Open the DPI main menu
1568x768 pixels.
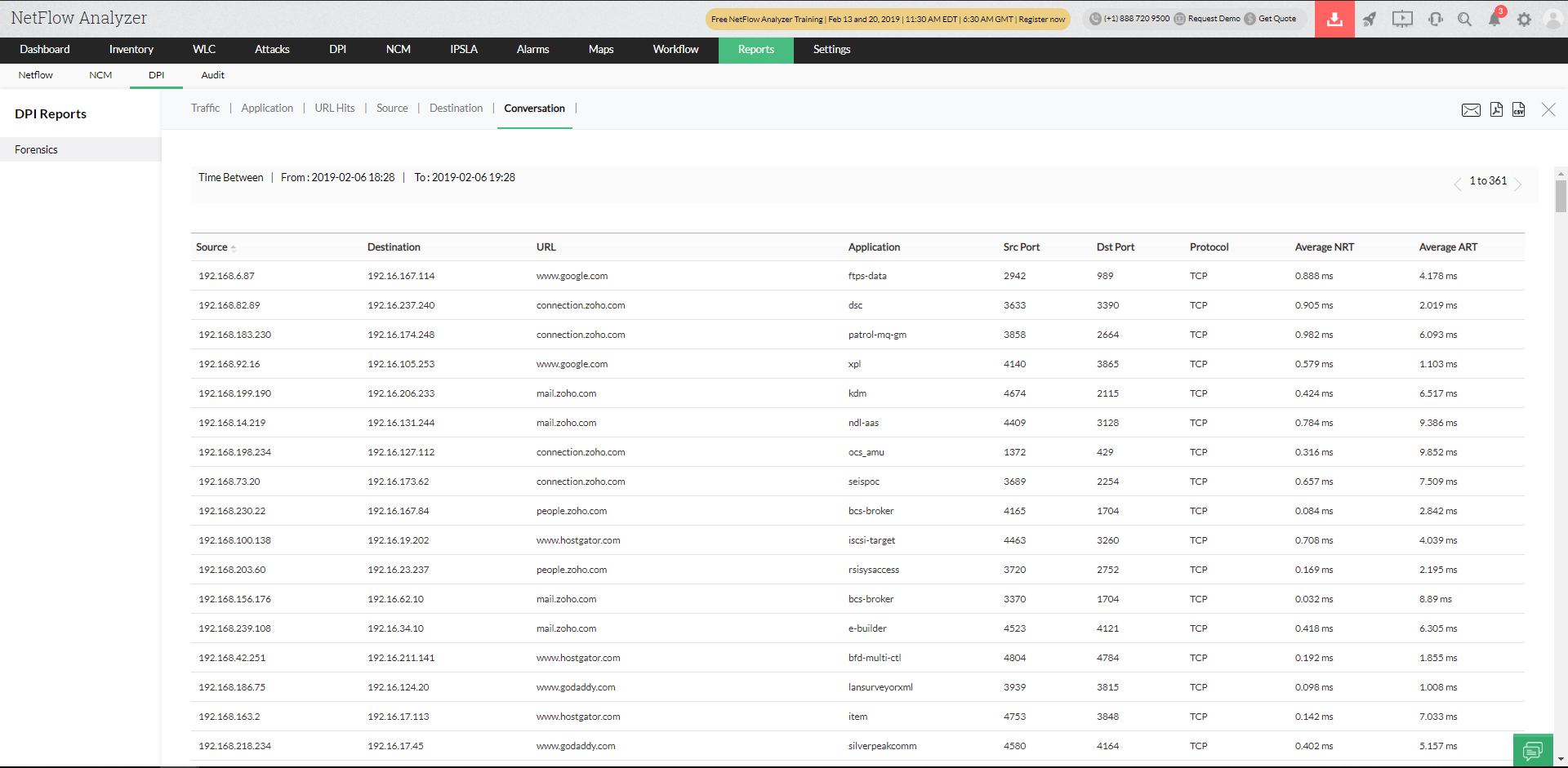tap(338, 50)
